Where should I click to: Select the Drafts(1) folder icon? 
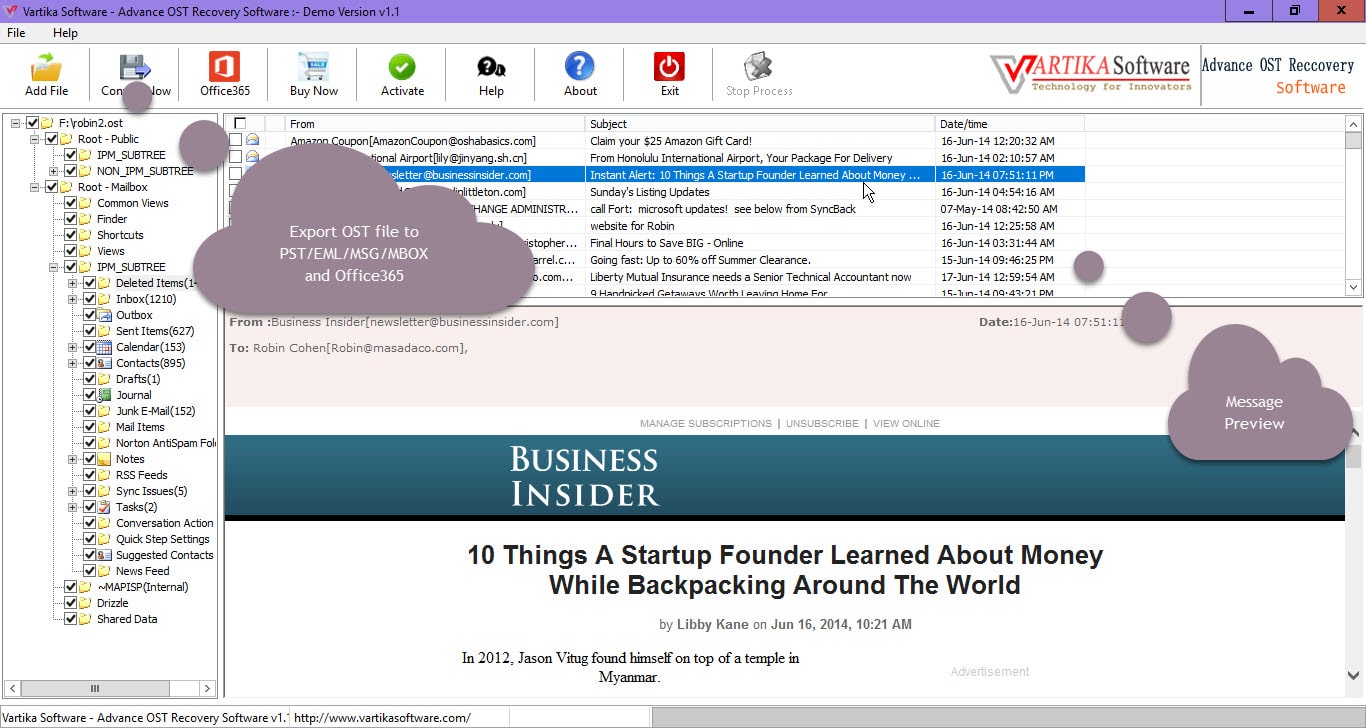click(x=105, y=379)
